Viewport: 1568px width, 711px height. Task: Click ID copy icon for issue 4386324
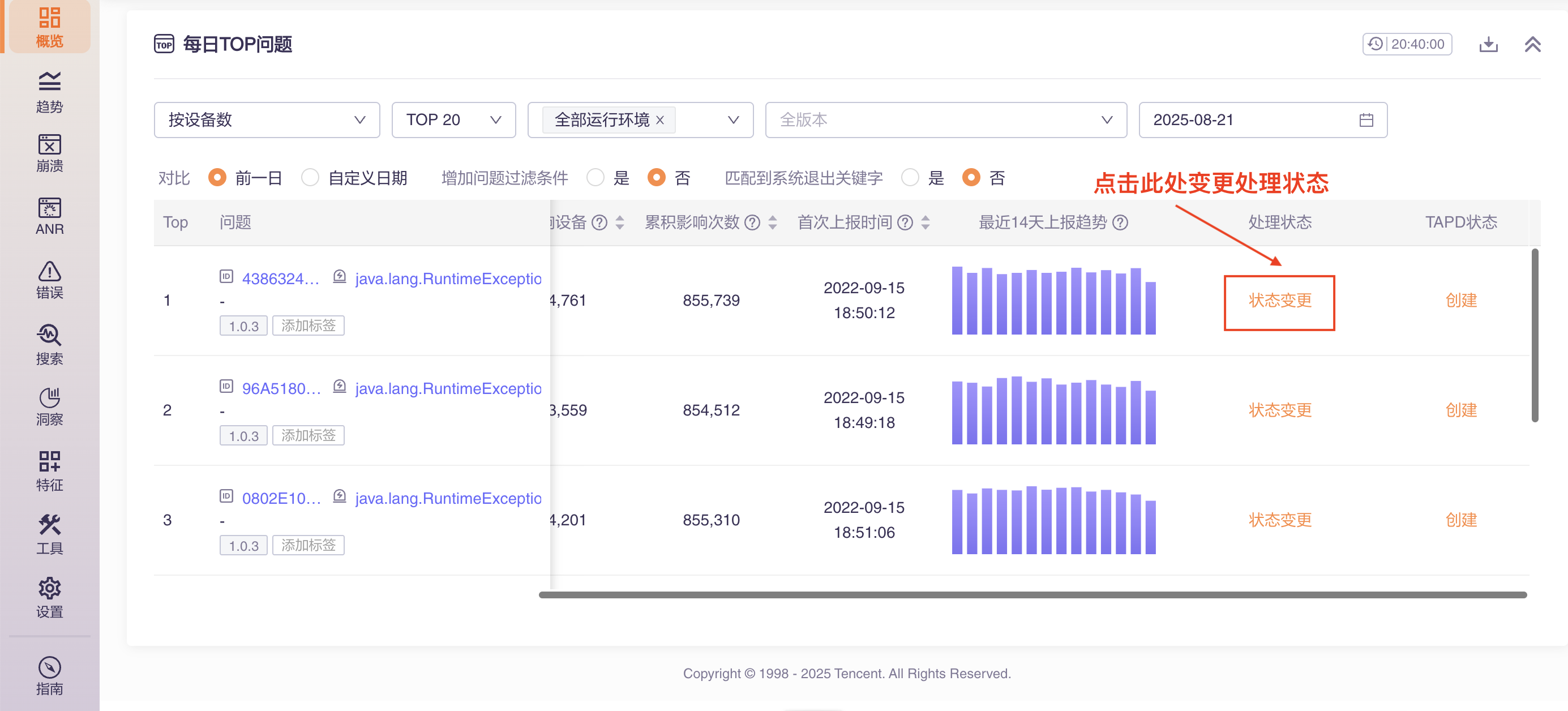(x=226, y=277)
